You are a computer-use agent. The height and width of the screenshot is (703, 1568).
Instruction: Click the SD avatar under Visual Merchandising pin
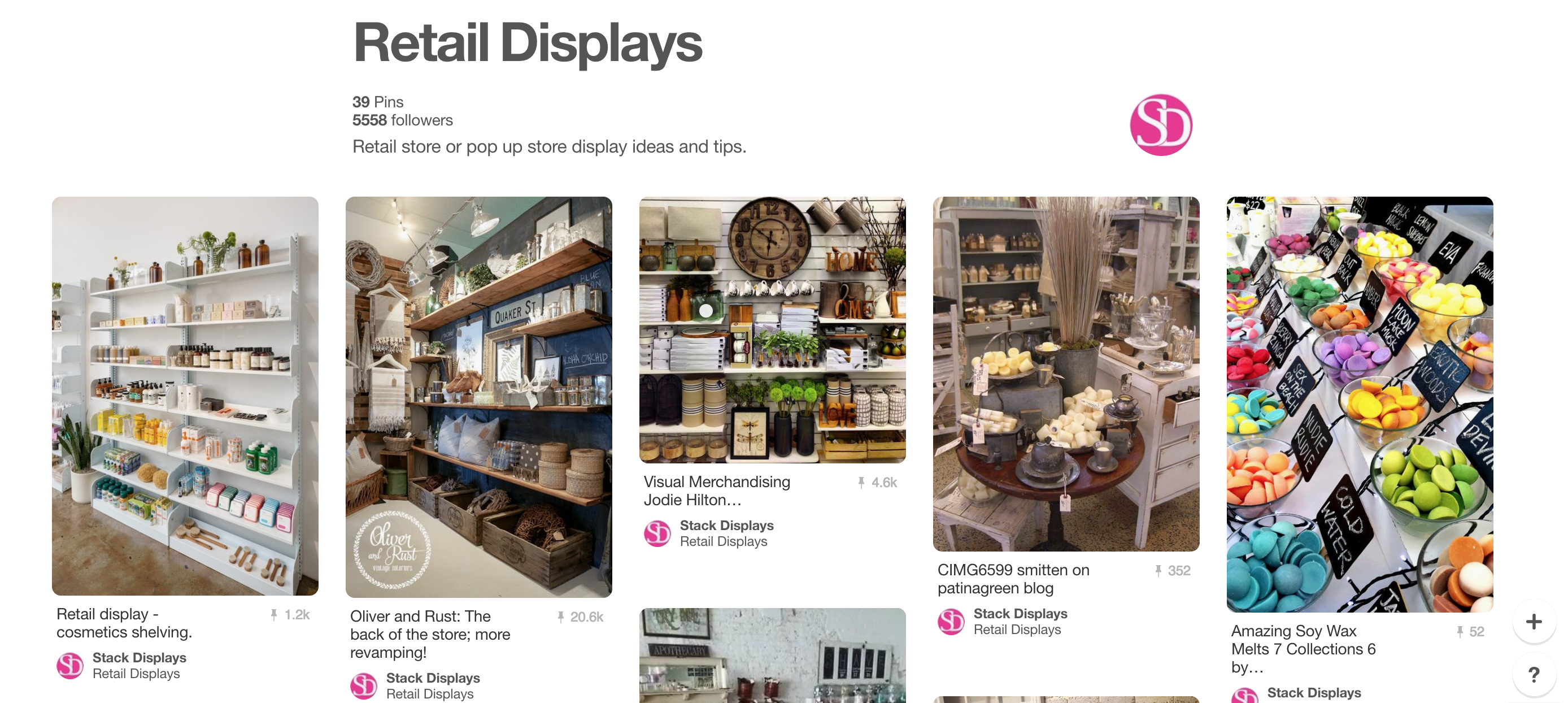click(x=657, y=533)
